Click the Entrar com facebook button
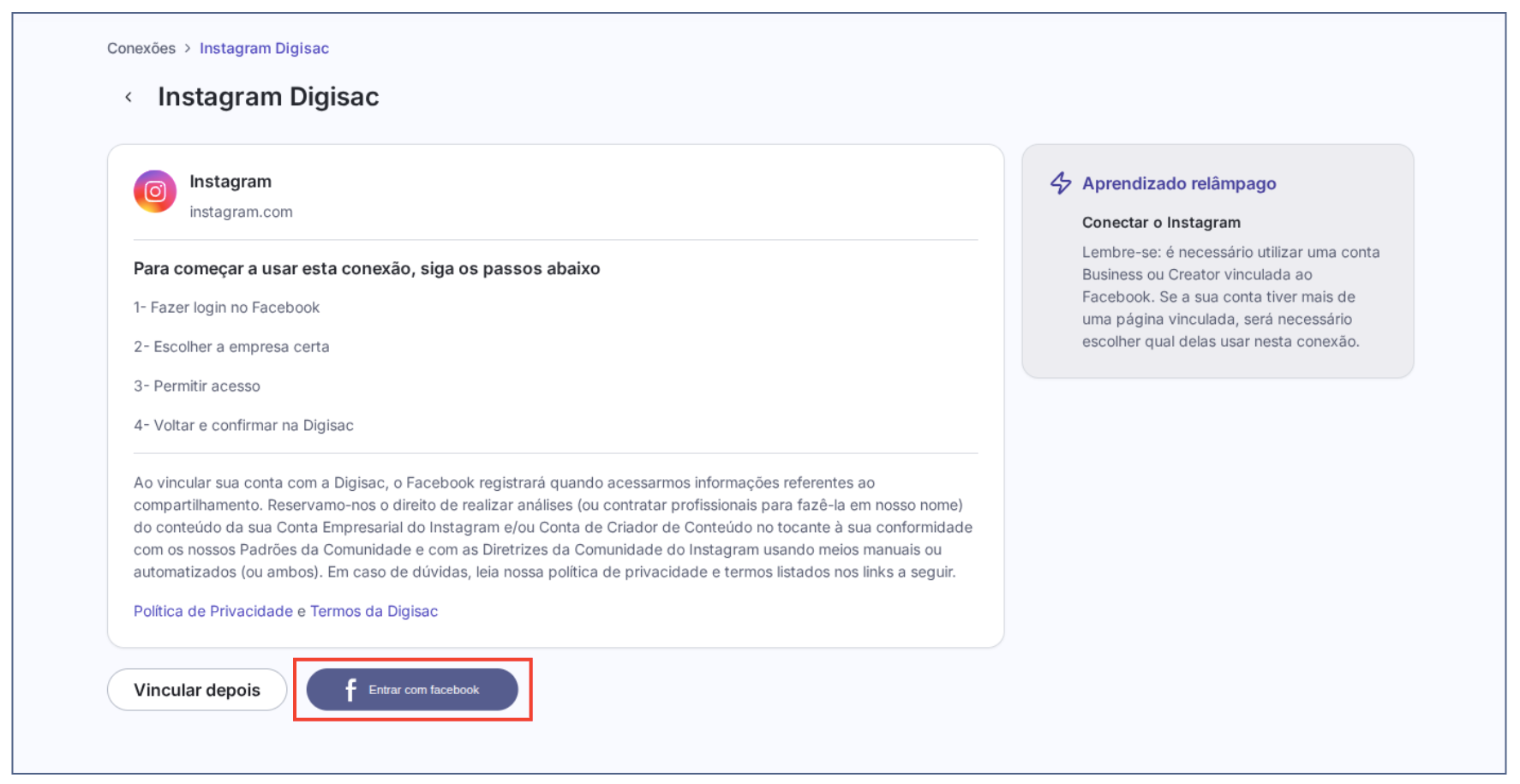 click(x=412, y=690)
